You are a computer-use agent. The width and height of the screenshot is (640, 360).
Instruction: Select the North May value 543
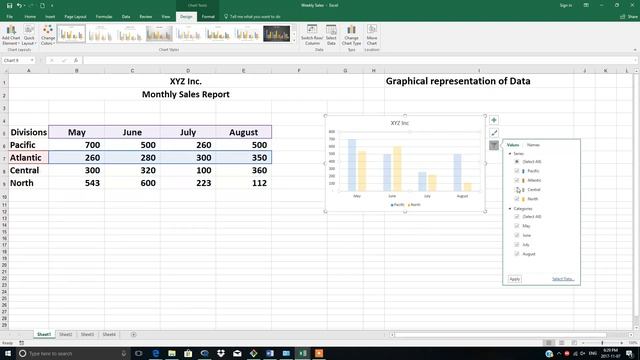point(76,183)
